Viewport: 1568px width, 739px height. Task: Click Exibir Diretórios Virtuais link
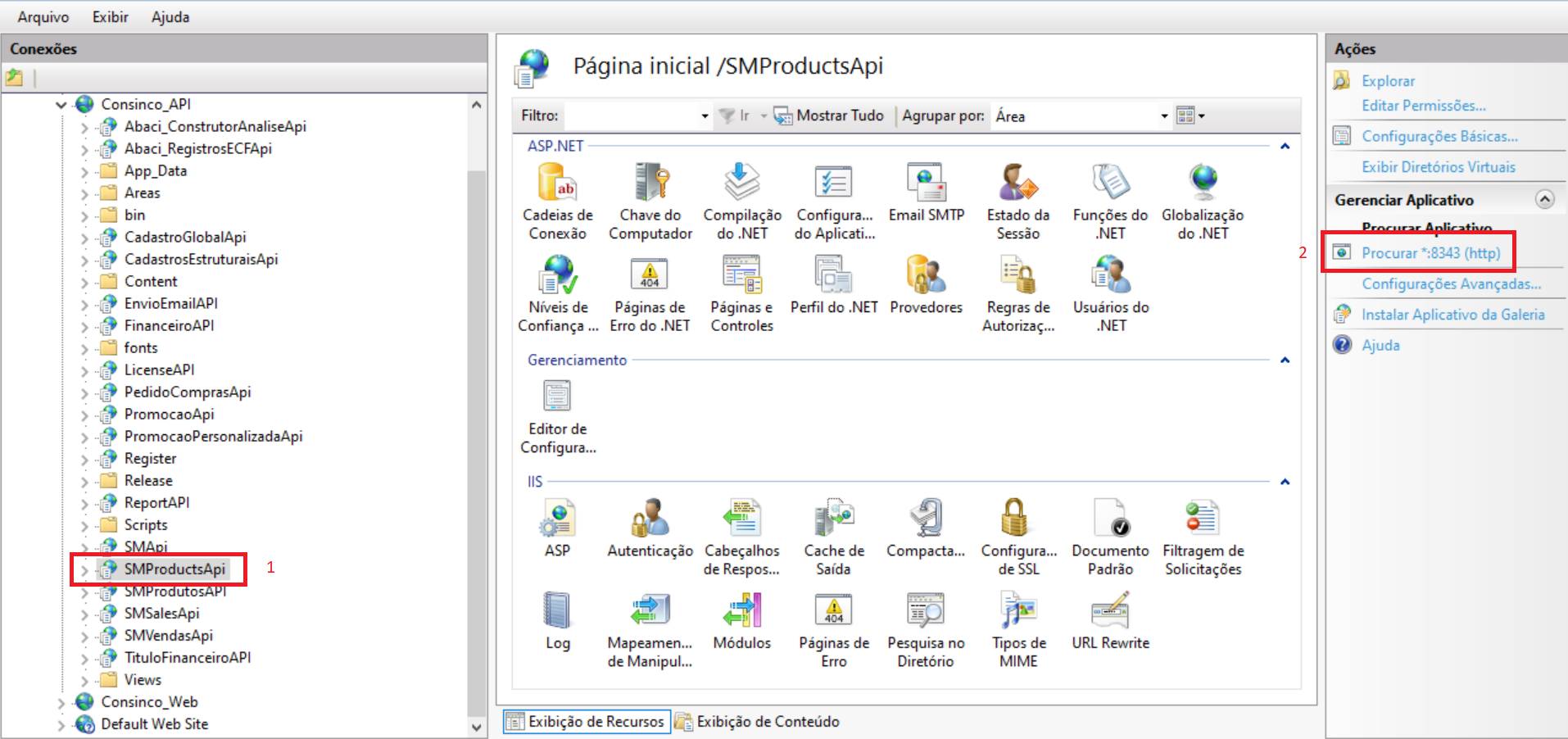click(1439, 166)
